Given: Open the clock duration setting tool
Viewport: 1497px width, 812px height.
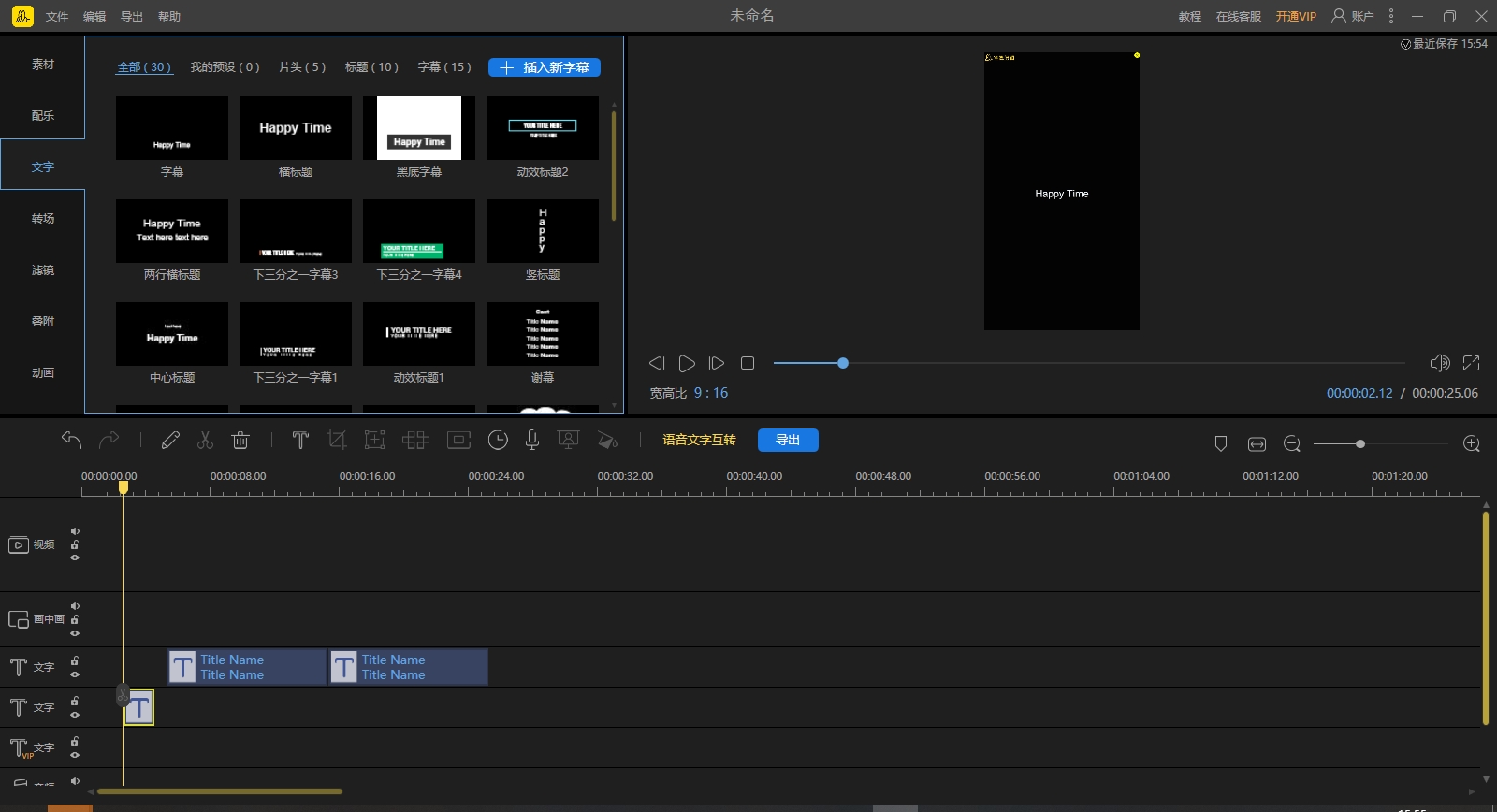Looking at the screenshot, I should [498, 440].
